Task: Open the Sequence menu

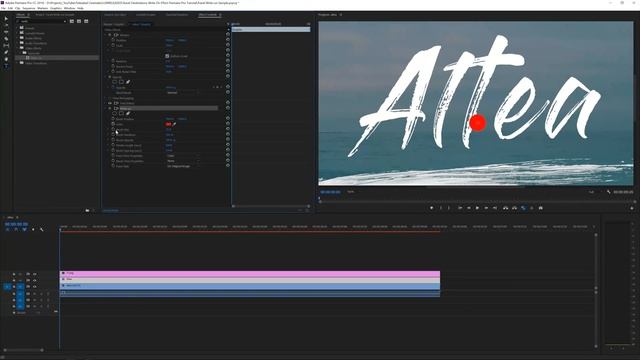Action: point(29,8)
